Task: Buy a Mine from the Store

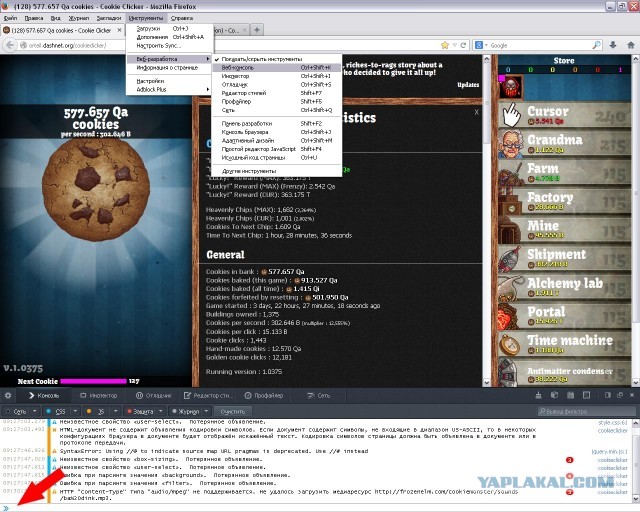Action: [x=564, y=229]
